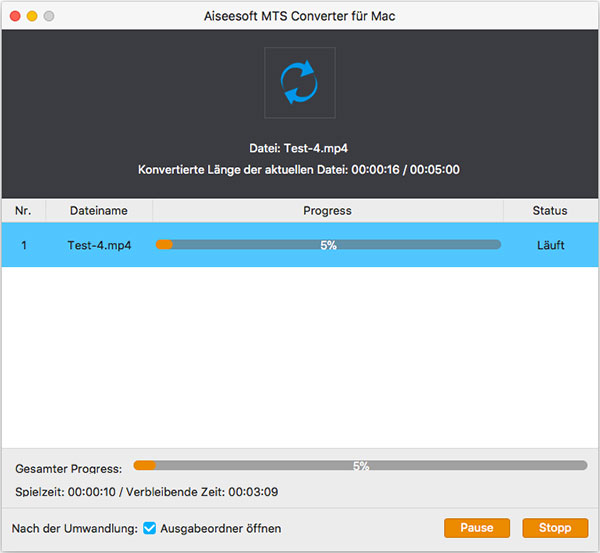Screen dimensions: 600x553
Task: Click the Gesamter Progress label
Action: (x=68, y=468)
